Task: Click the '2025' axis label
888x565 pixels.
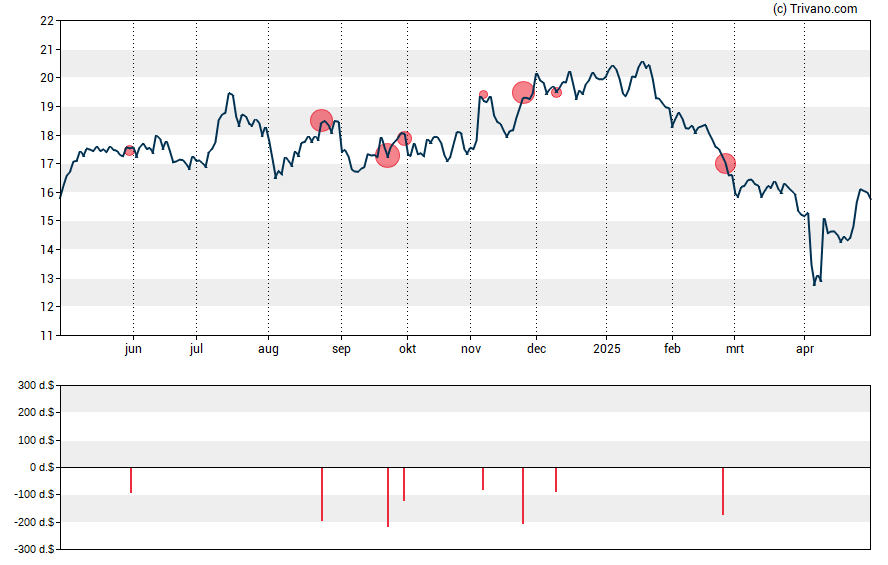Action: (x=607, y=349)
